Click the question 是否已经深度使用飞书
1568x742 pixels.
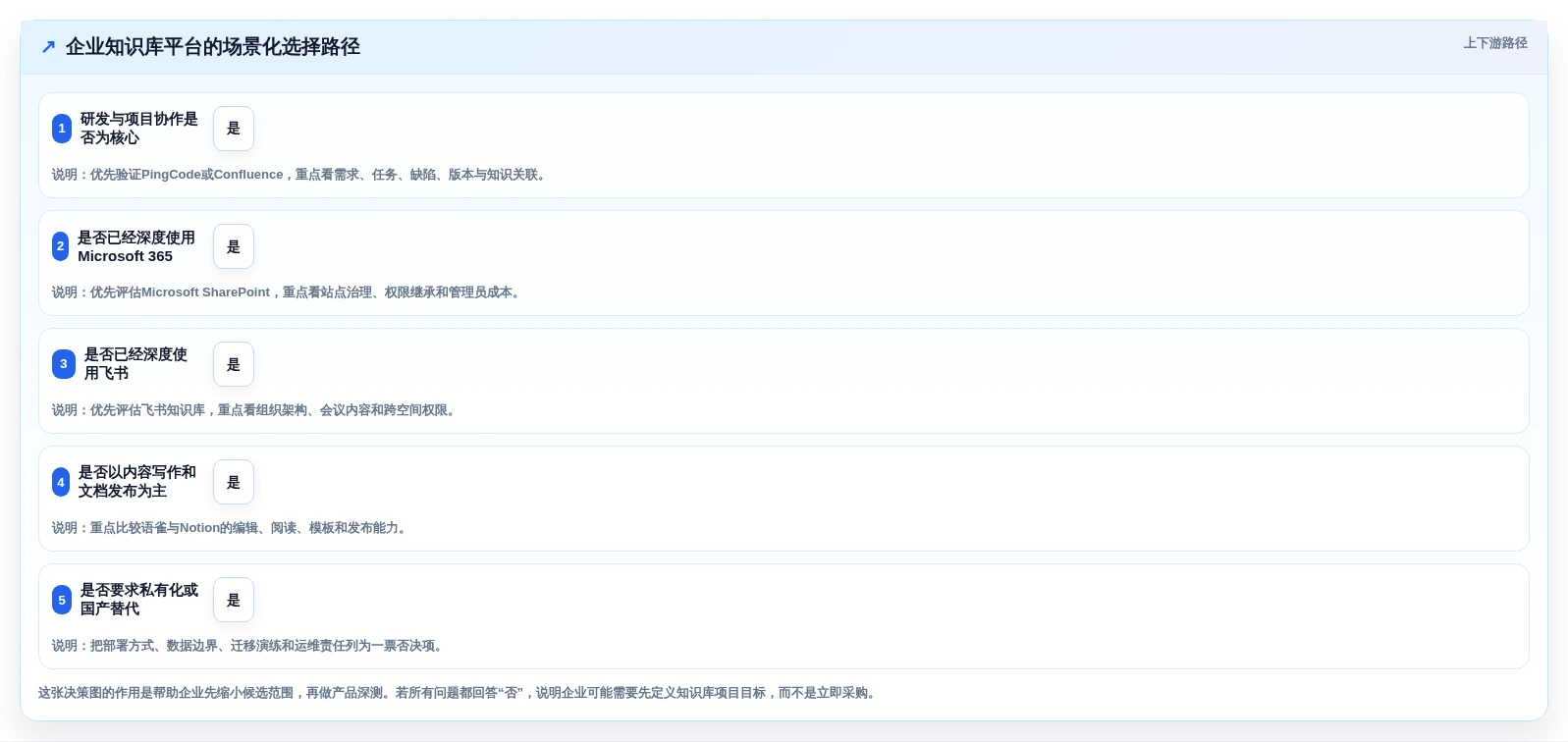tap(136, 364)
